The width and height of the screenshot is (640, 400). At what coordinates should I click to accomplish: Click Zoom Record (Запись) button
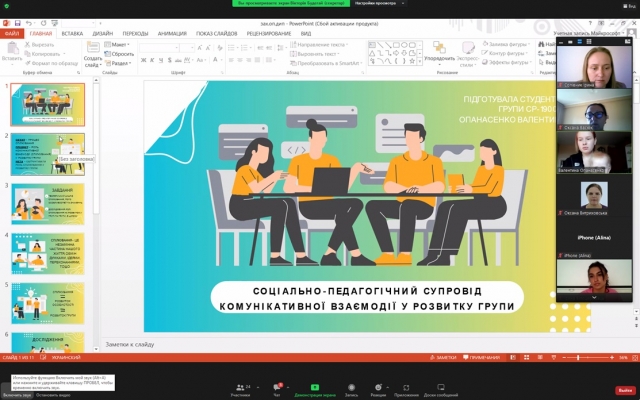click(351, 390)
